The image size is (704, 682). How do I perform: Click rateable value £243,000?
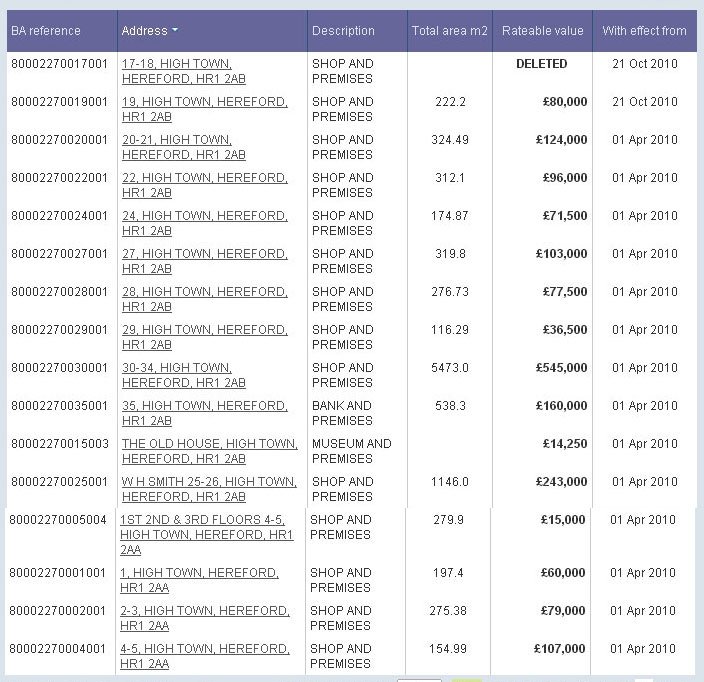562,482
